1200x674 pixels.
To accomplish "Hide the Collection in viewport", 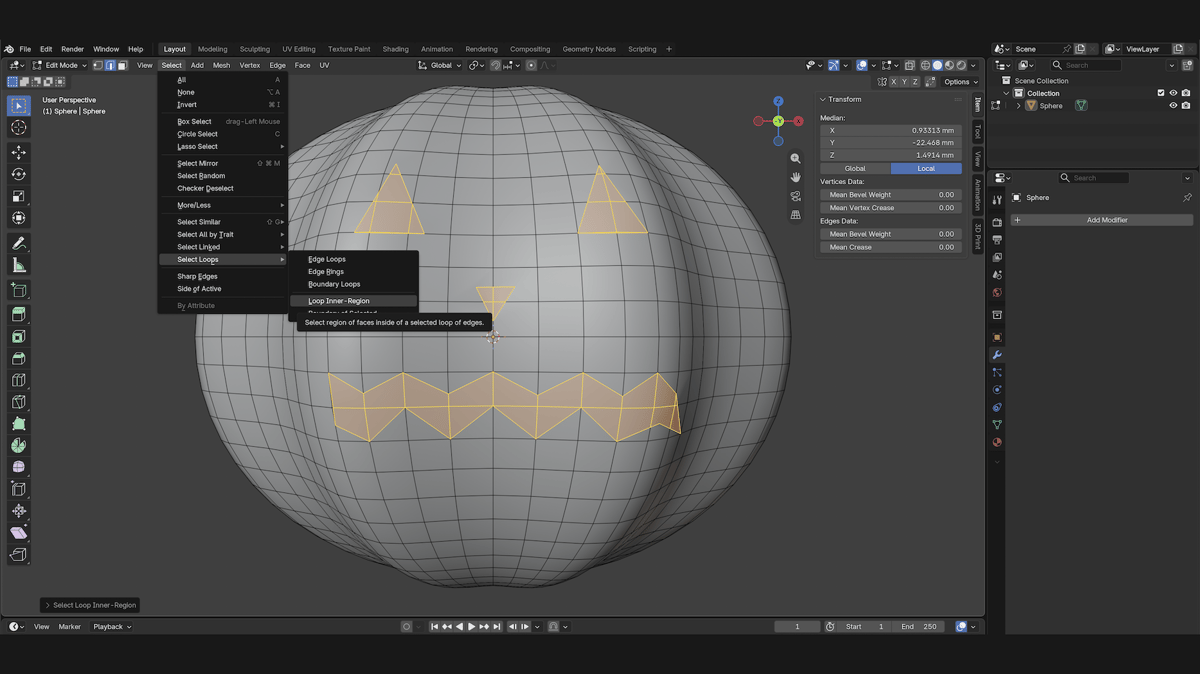I will 1173,93.
